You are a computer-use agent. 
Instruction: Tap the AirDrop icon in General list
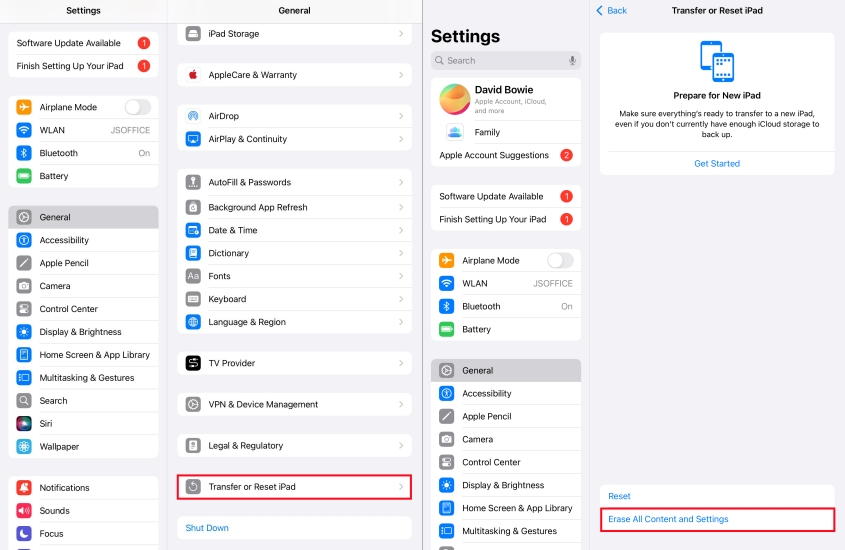(x=193, y=116)
